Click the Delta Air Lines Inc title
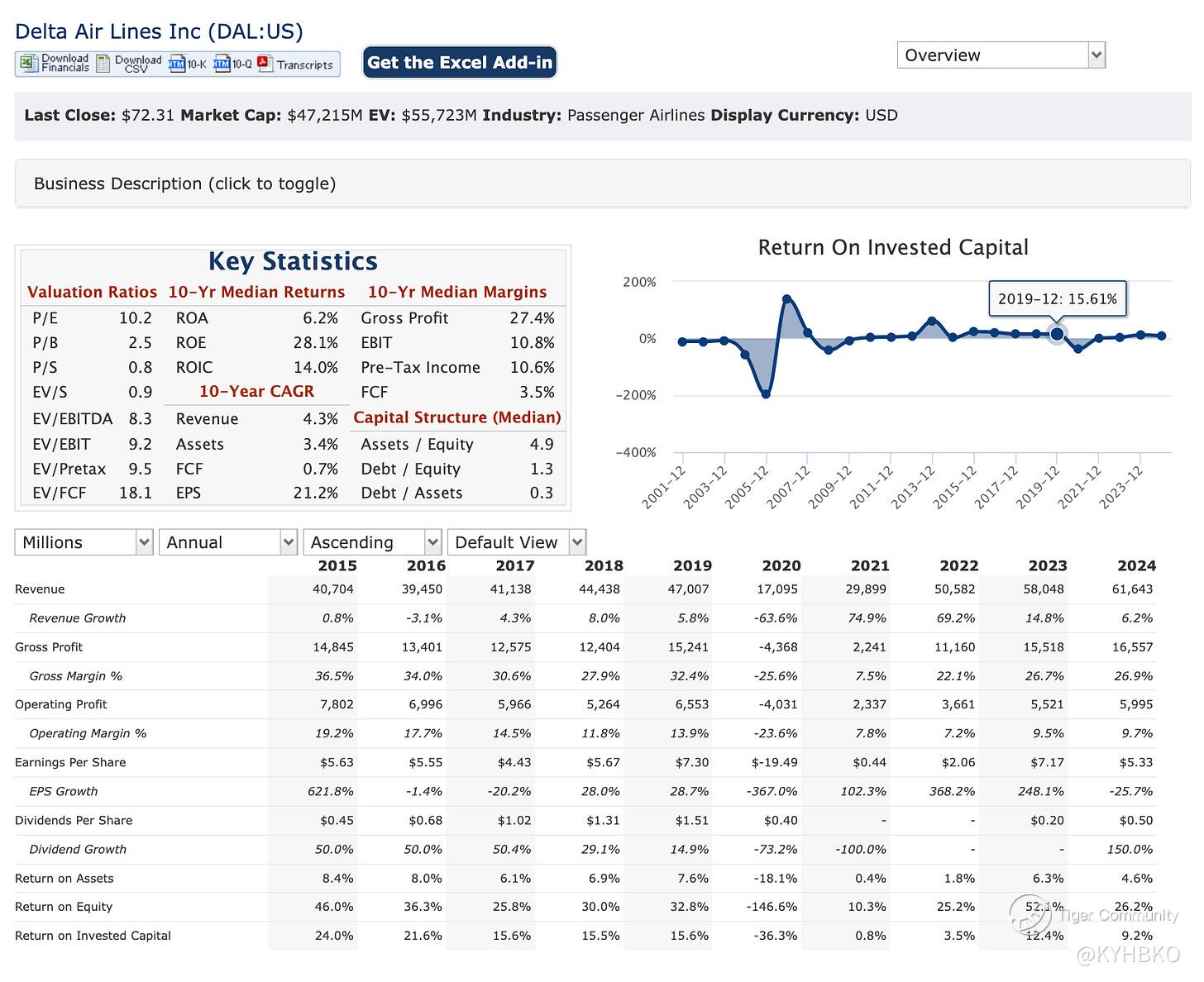 (159, 31)
